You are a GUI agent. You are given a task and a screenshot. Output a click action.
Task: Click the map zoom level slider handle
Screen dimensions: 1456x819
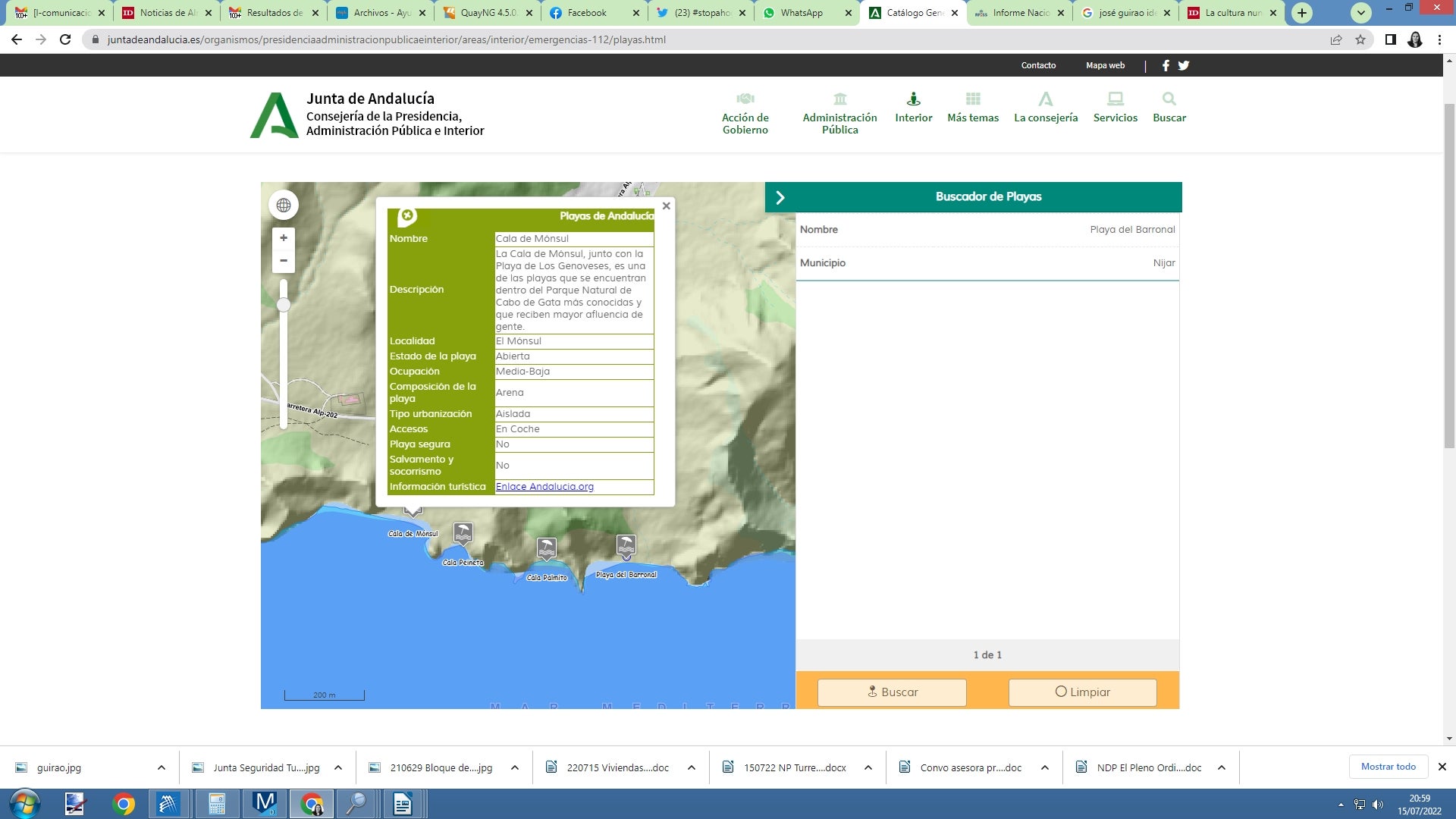[284, 305]
